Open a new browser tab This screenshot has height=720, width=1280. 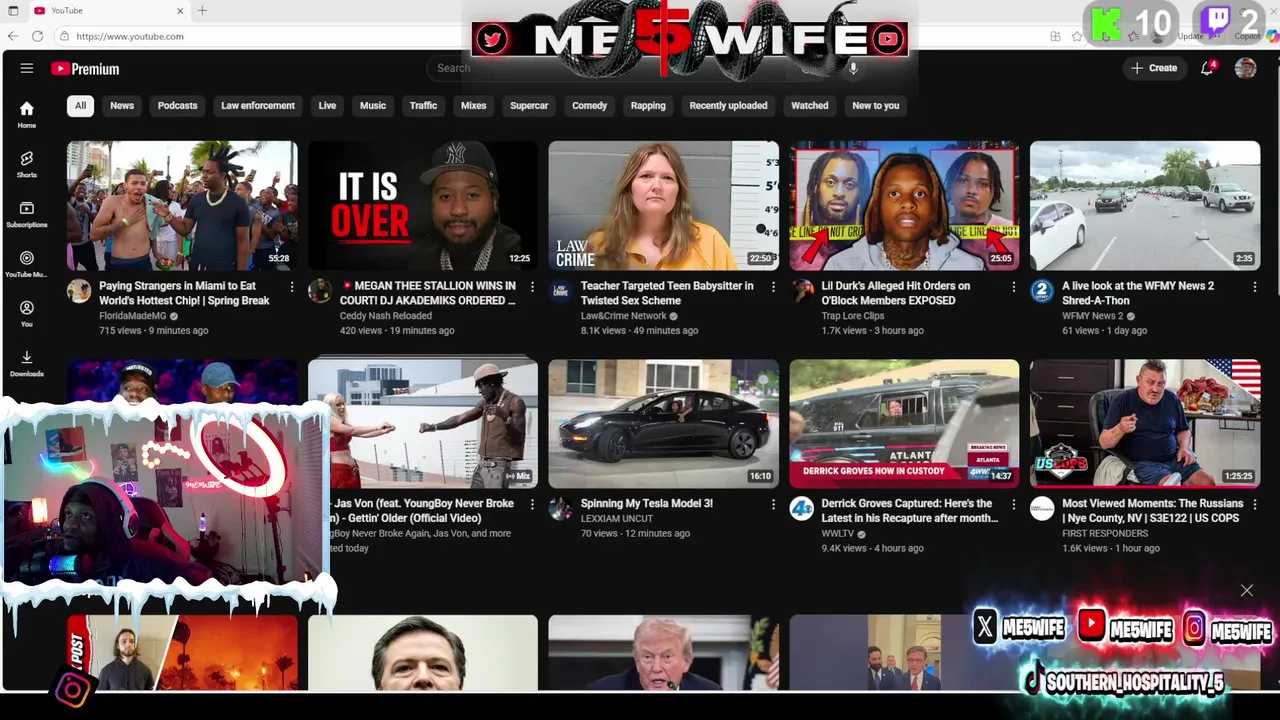(202, 11)
